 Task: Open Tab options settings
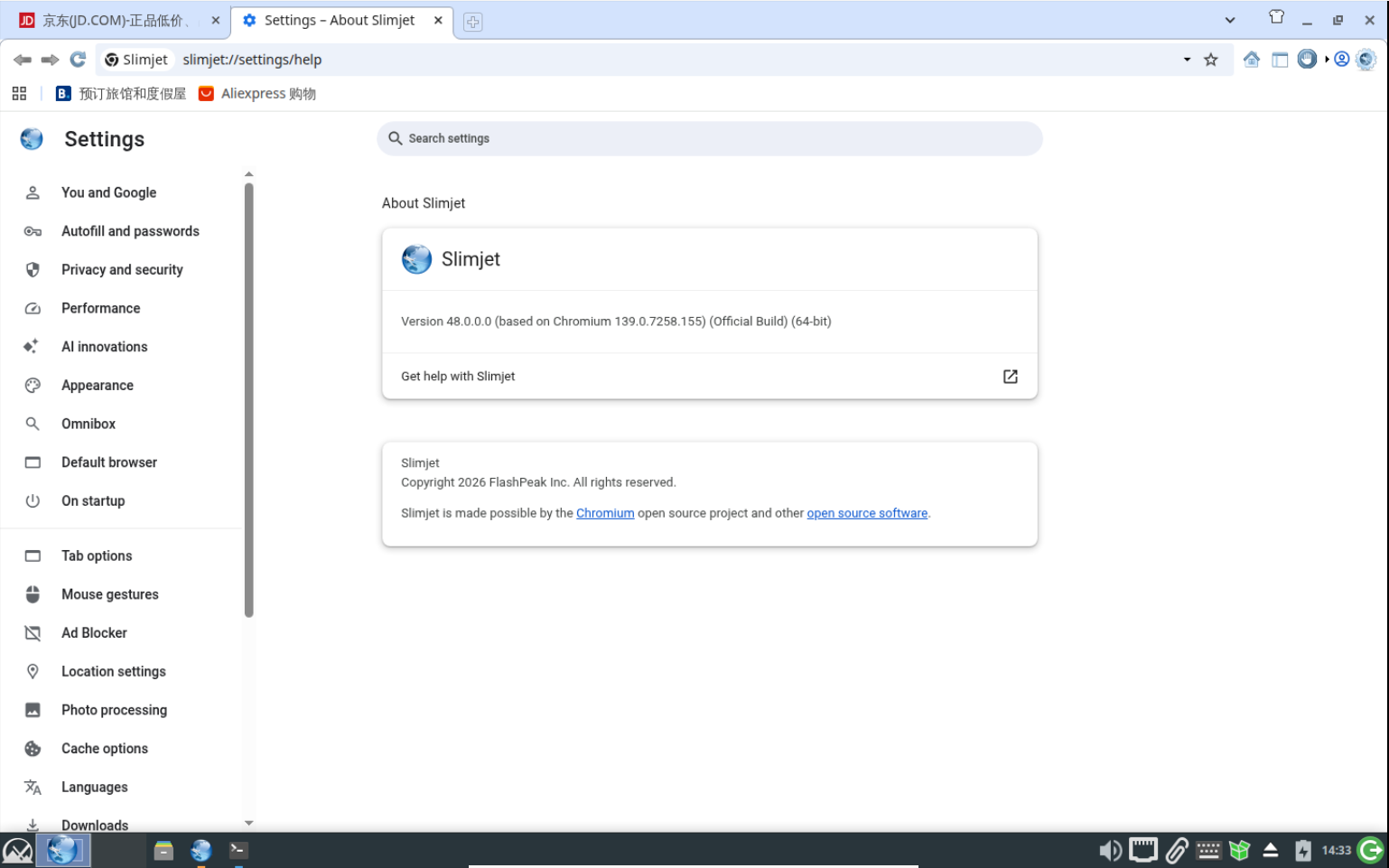pos(97,556)
